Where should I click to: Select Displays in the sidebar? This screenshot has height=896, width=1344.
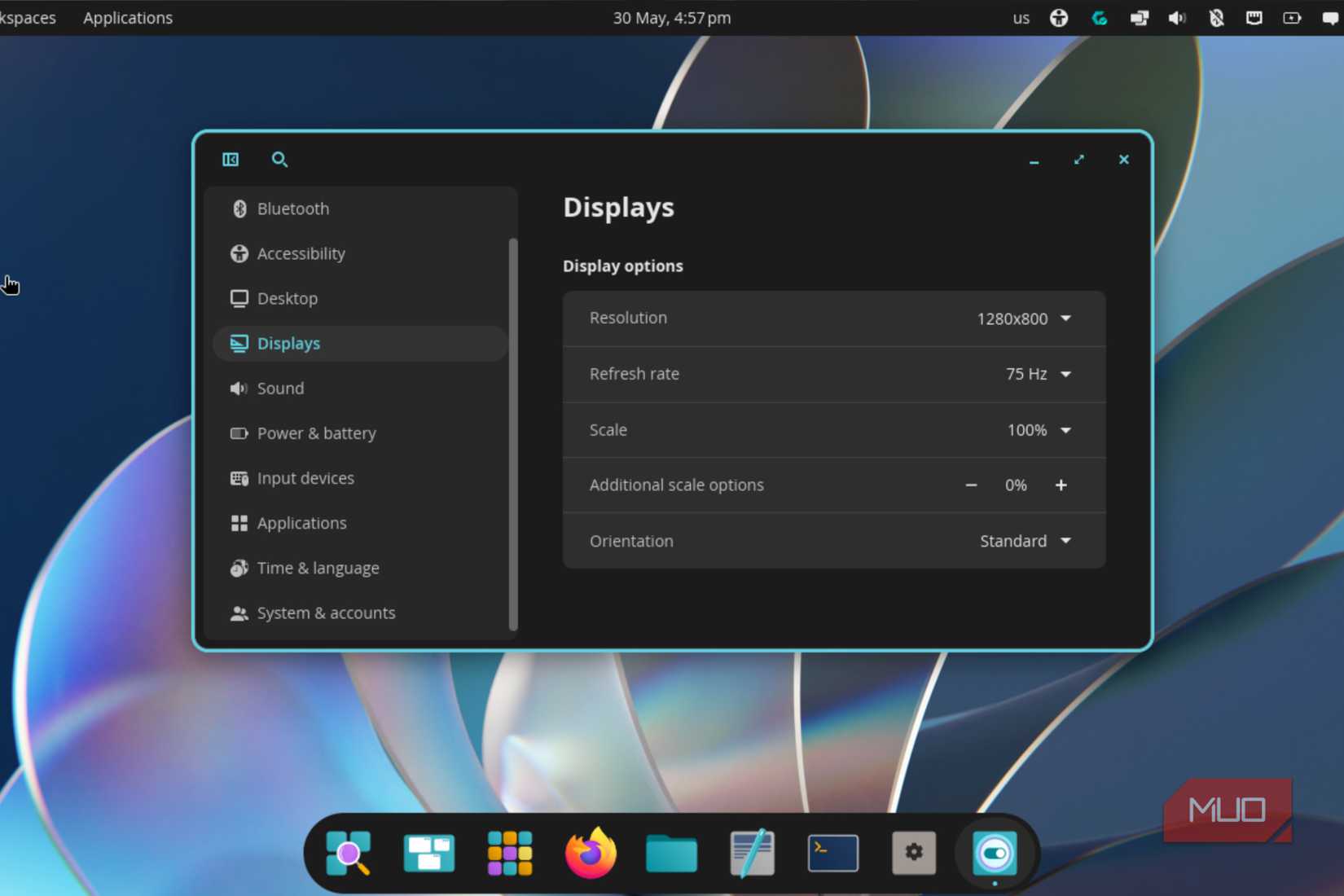point(360,344)
